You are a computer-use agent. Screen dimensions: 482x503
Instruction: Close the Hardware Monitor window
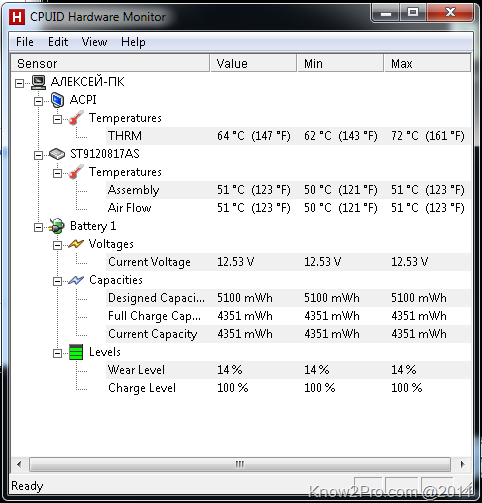click(450, 13)
